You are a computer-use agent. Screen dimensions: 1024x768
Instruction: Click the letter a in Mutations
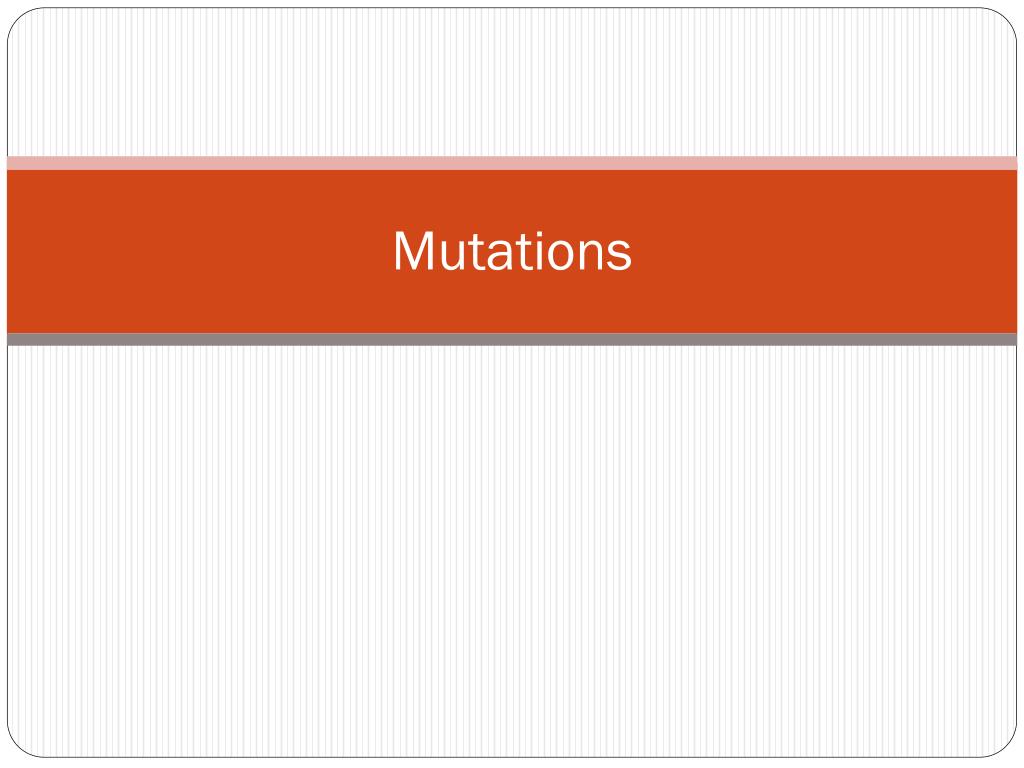(500, 255)
